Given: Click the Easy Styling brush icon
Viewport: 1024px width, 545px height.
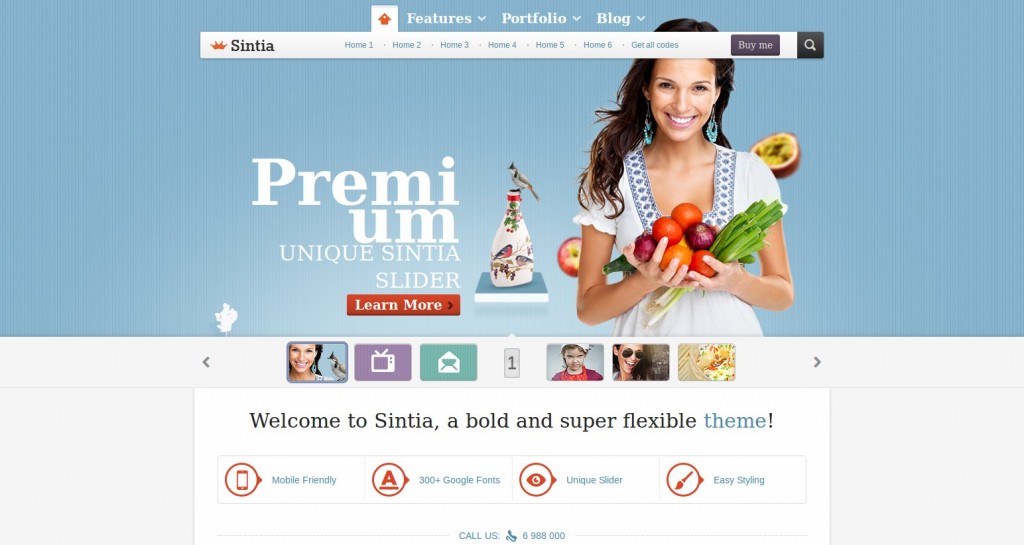Looking at the screenshot, I should 684,480.
